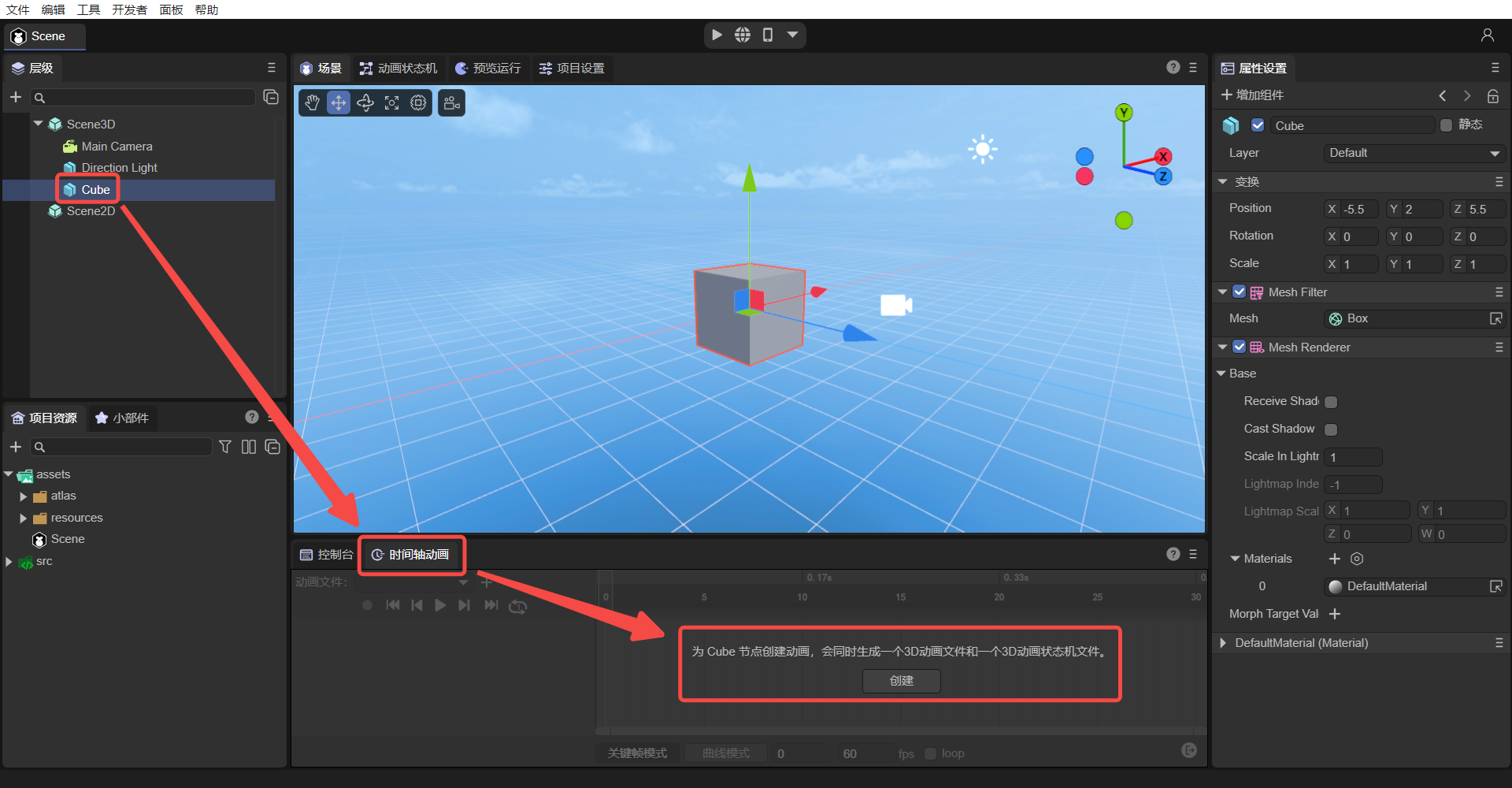Click the lock icon in properties panel

pyautogui.click(x=1492, y=96)
